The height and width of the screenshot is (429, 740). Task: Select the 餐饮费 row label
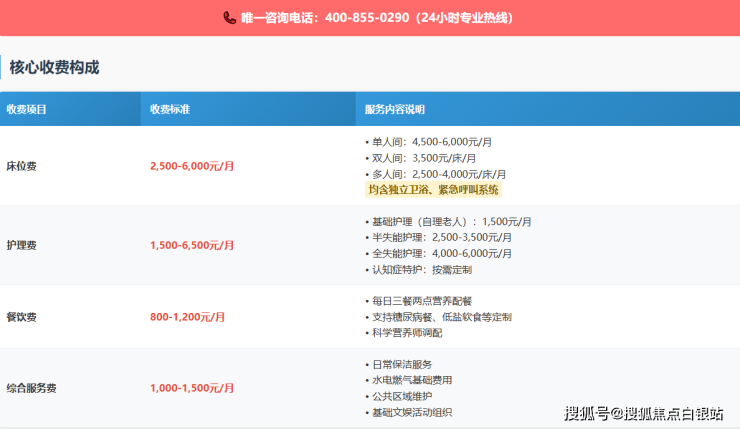pos(21,317)
